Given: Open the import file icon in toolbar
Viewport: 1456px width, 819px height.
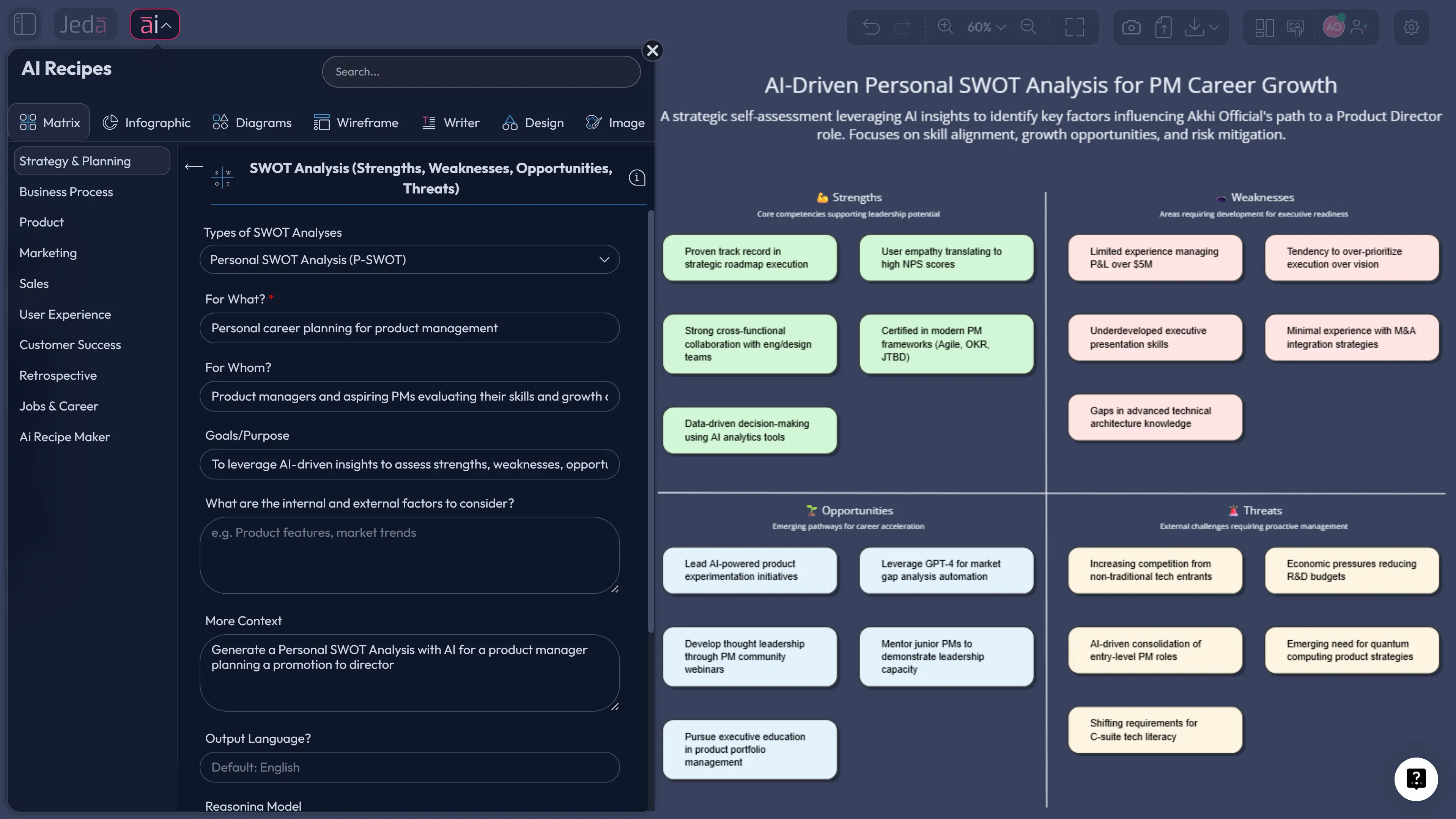Looking at the screenshot, I should point(1163,27).
